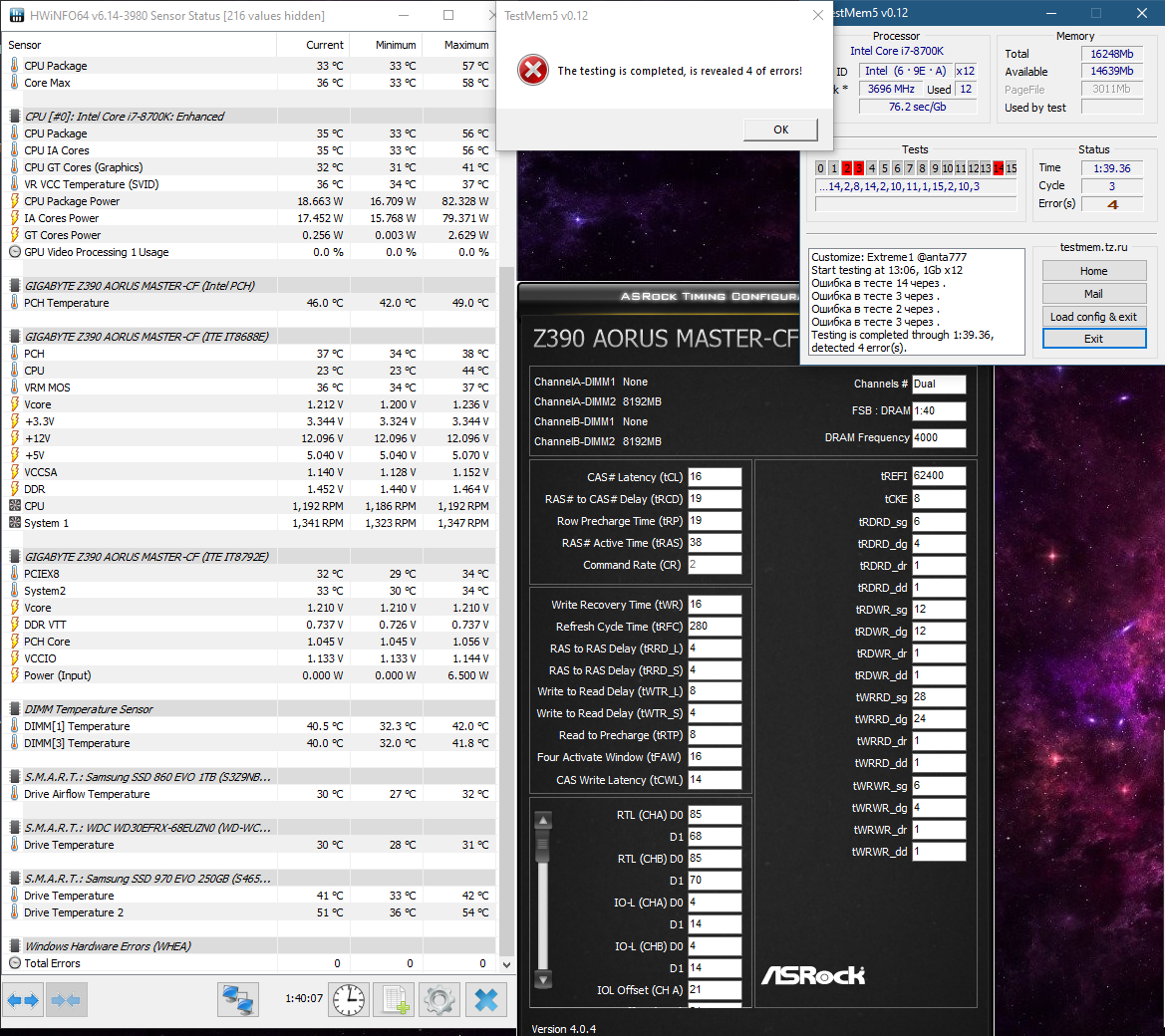The image size is (1165, 1036).
Task: Click the CPU fan icon in ITE IT8688E section
Action: coord(14,506)
